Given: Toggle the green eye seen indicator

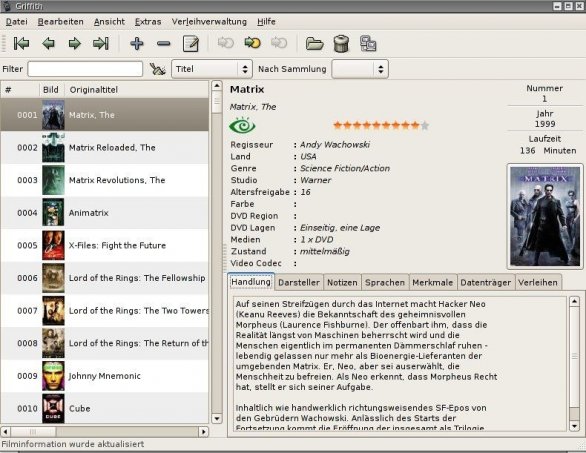Looking at the screenshot, I should click(242, 125).
